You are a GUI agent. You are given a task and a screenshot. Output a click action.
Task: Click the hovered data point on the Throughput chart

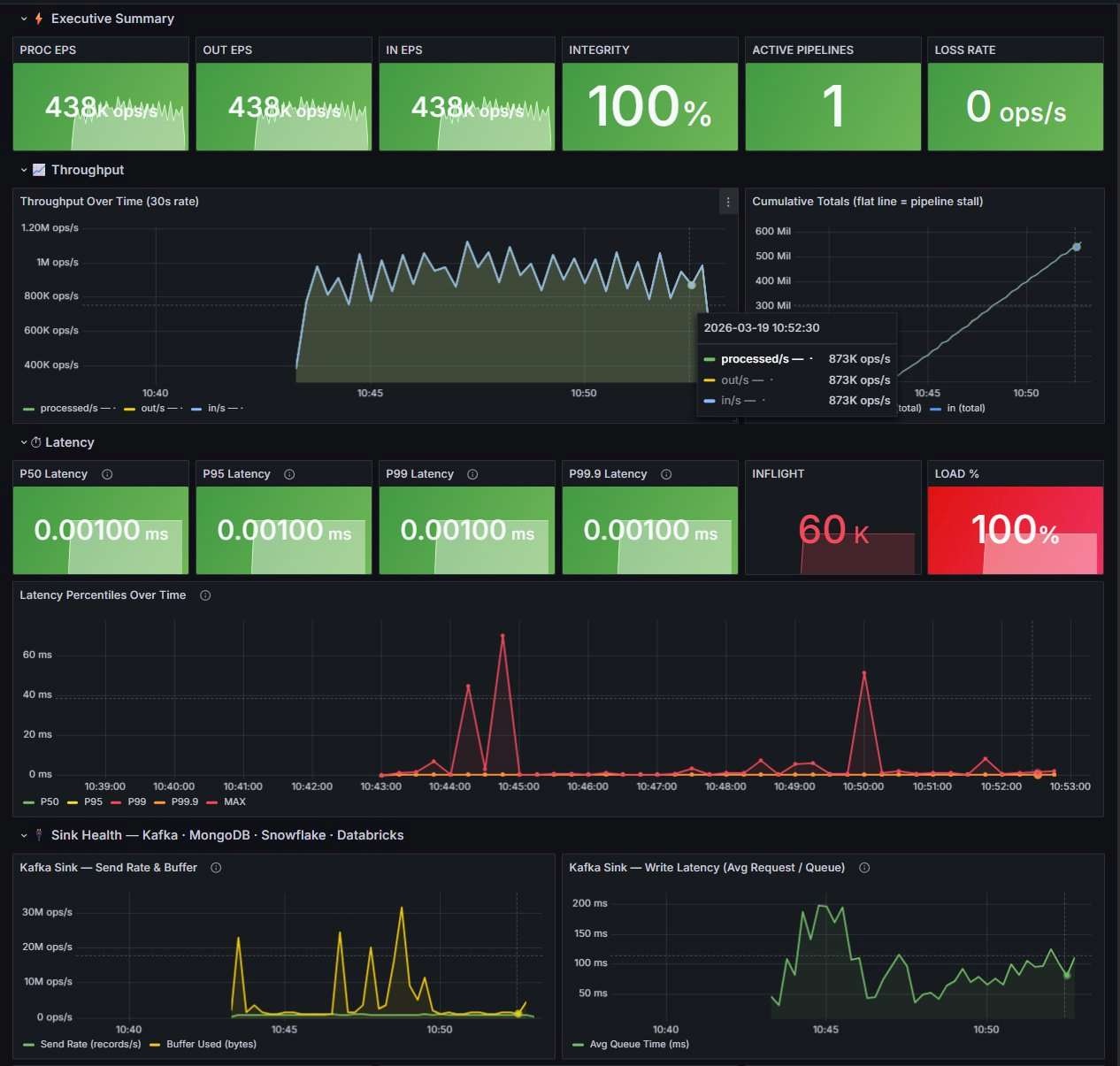[692, 285]
